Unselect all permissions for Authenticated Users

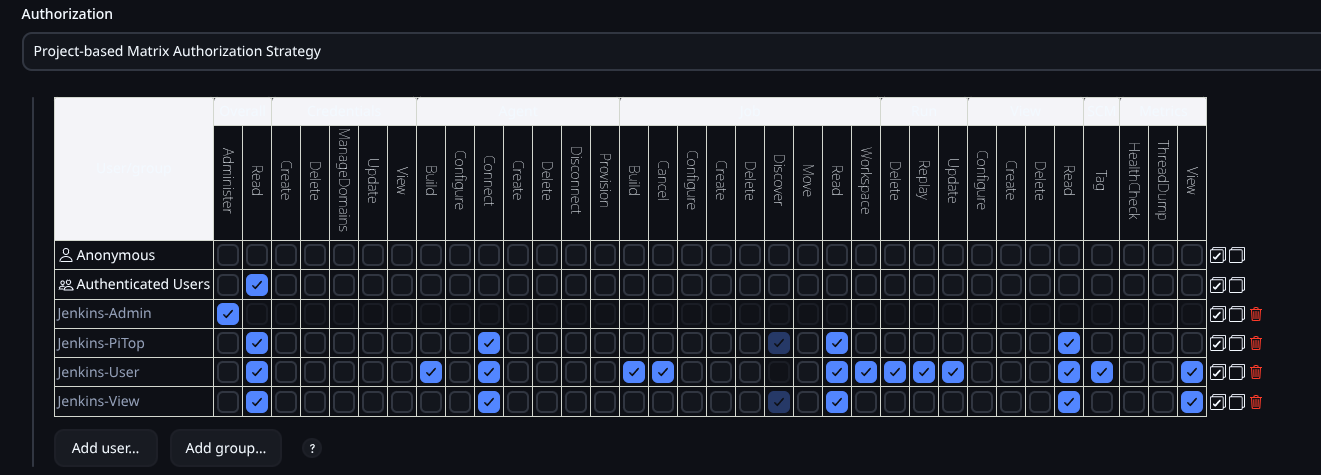point(1237,285)
